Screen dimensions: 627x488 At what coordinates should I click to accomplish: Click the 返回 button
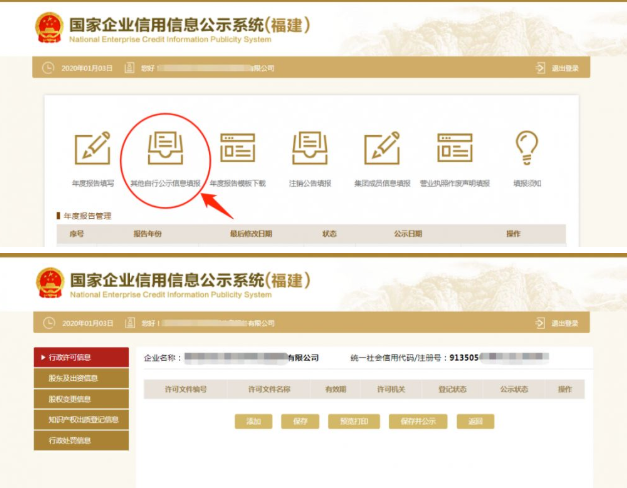point(474,421)
